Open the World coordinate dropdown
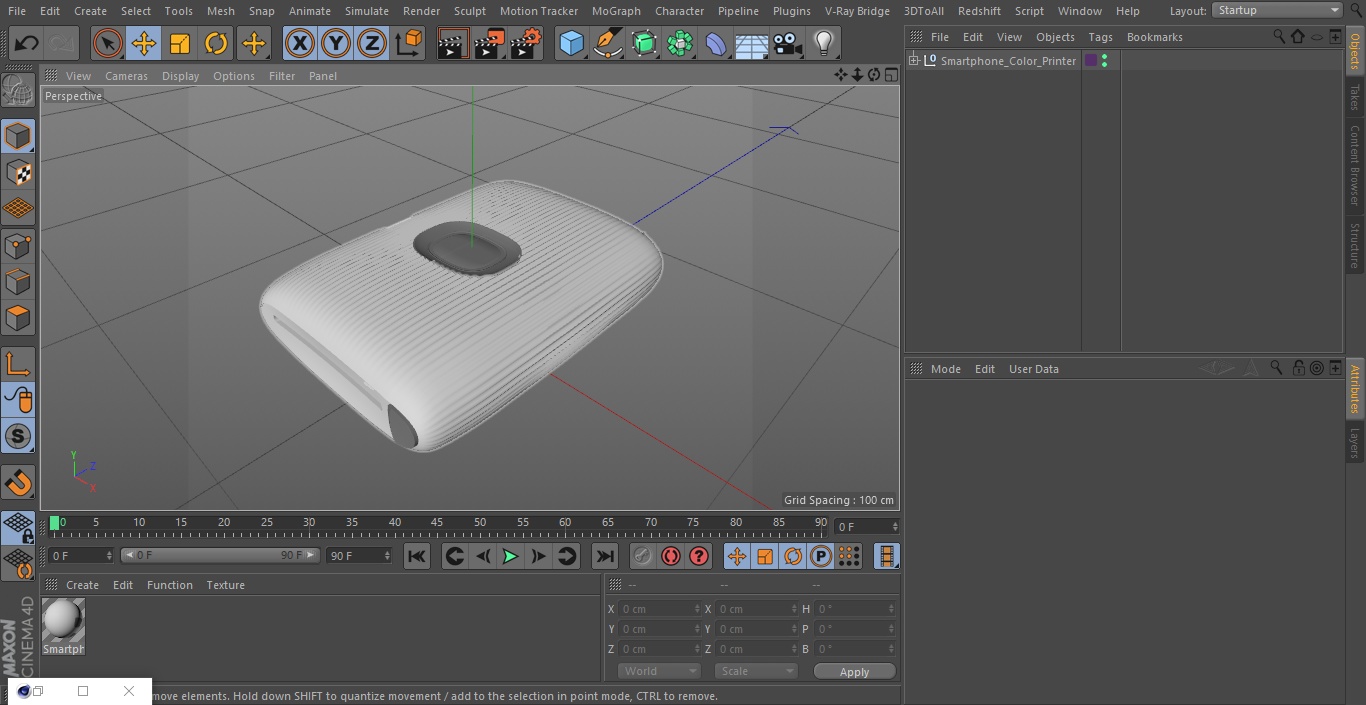 (658, 671)
